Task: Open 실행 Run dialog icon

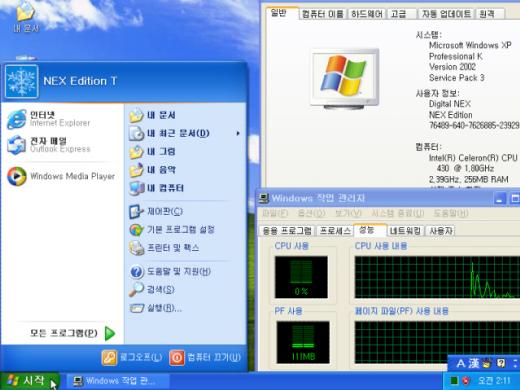Action: [x=136, y=308]
